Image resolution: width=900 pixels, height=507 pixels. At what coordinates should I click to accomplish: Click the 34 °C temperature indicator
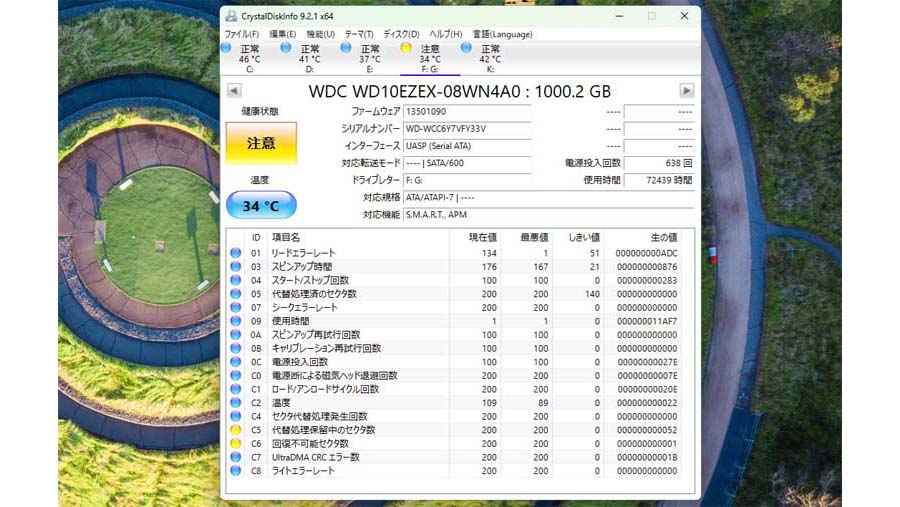[261, 206]
